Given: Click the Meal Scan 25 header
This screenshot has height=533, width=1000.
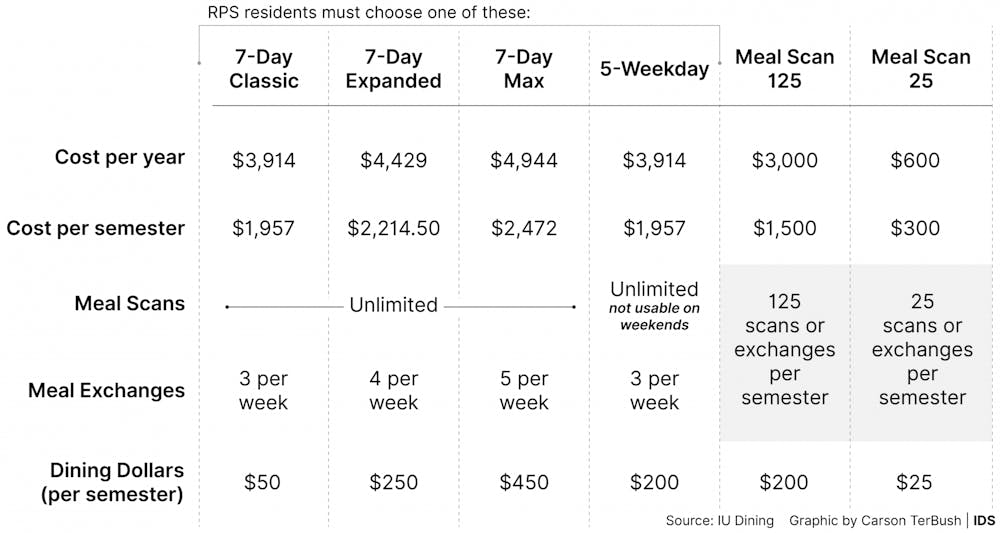Looking at the screenshot, I should point(921,68).
